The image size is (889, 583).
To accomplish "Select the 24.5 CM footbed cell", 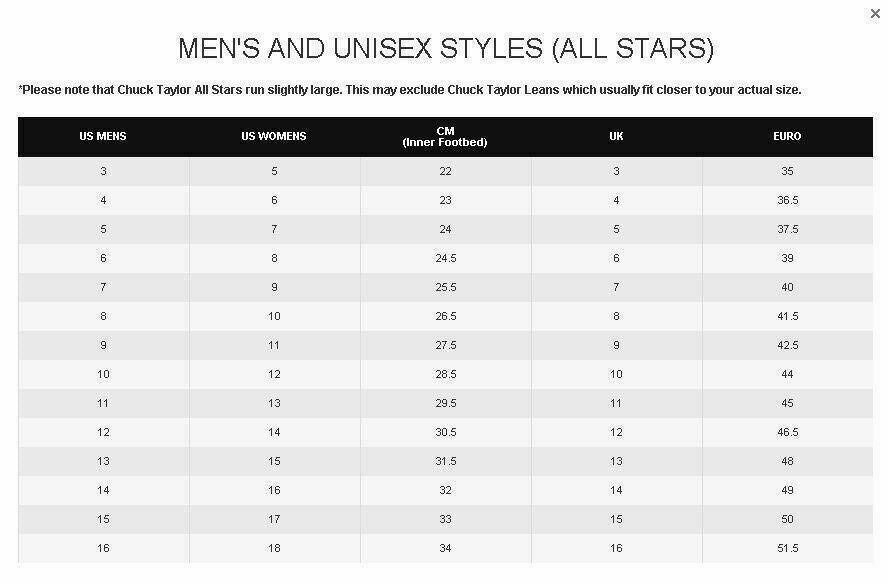I will [445, 258].
